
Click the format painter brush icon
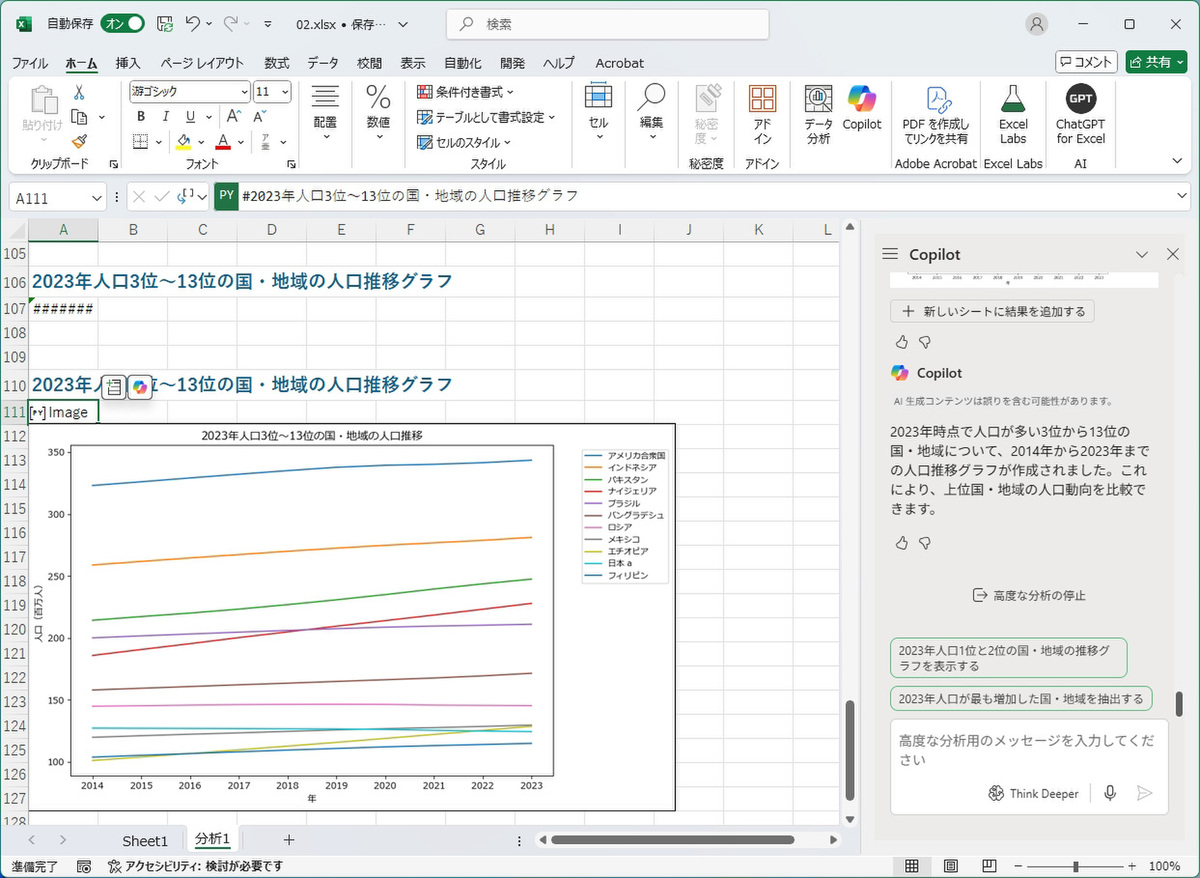point(79,142)
